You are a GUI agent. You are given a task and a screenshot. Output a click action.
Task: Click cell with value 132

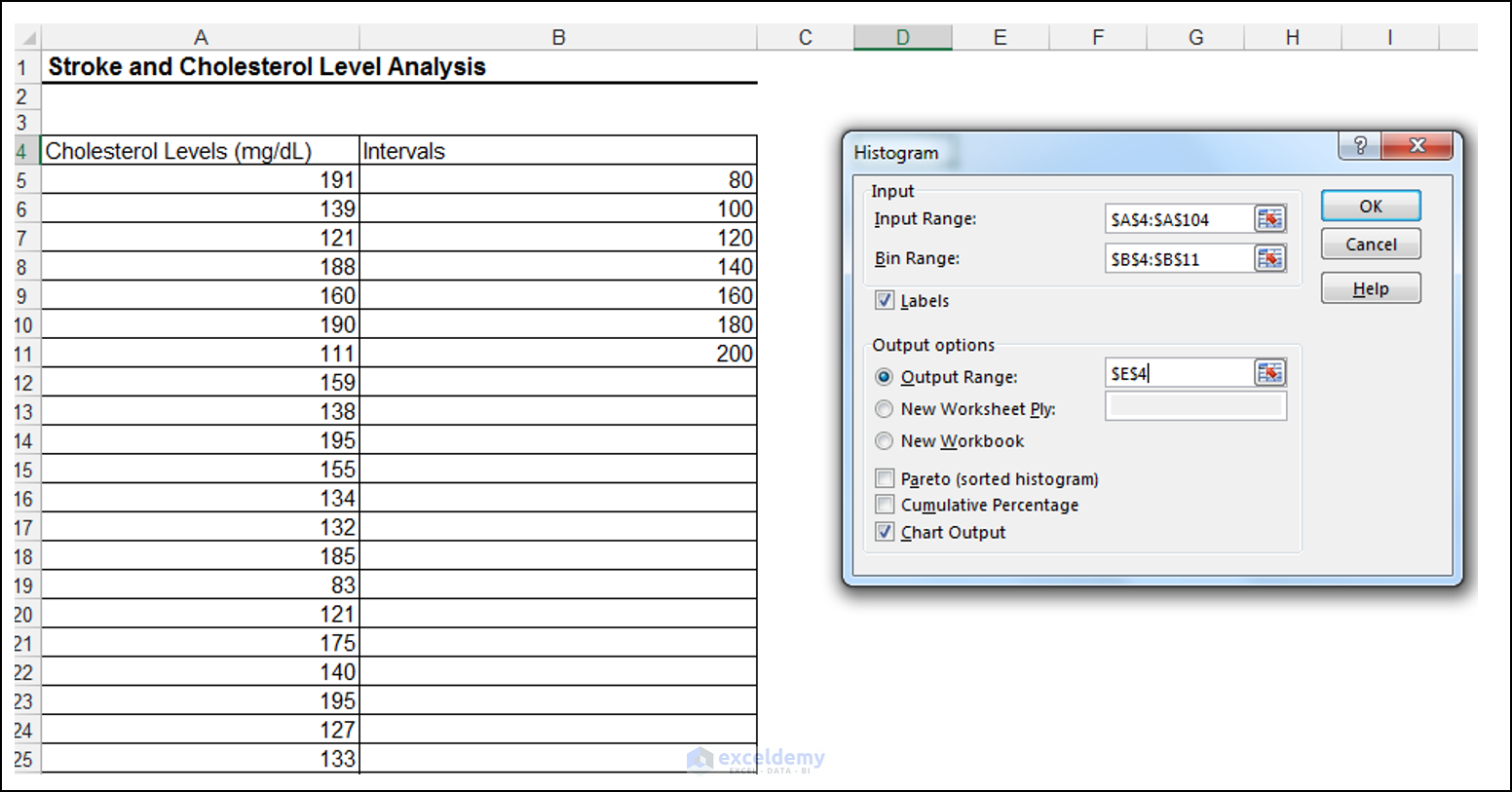(x=201, y=527)
